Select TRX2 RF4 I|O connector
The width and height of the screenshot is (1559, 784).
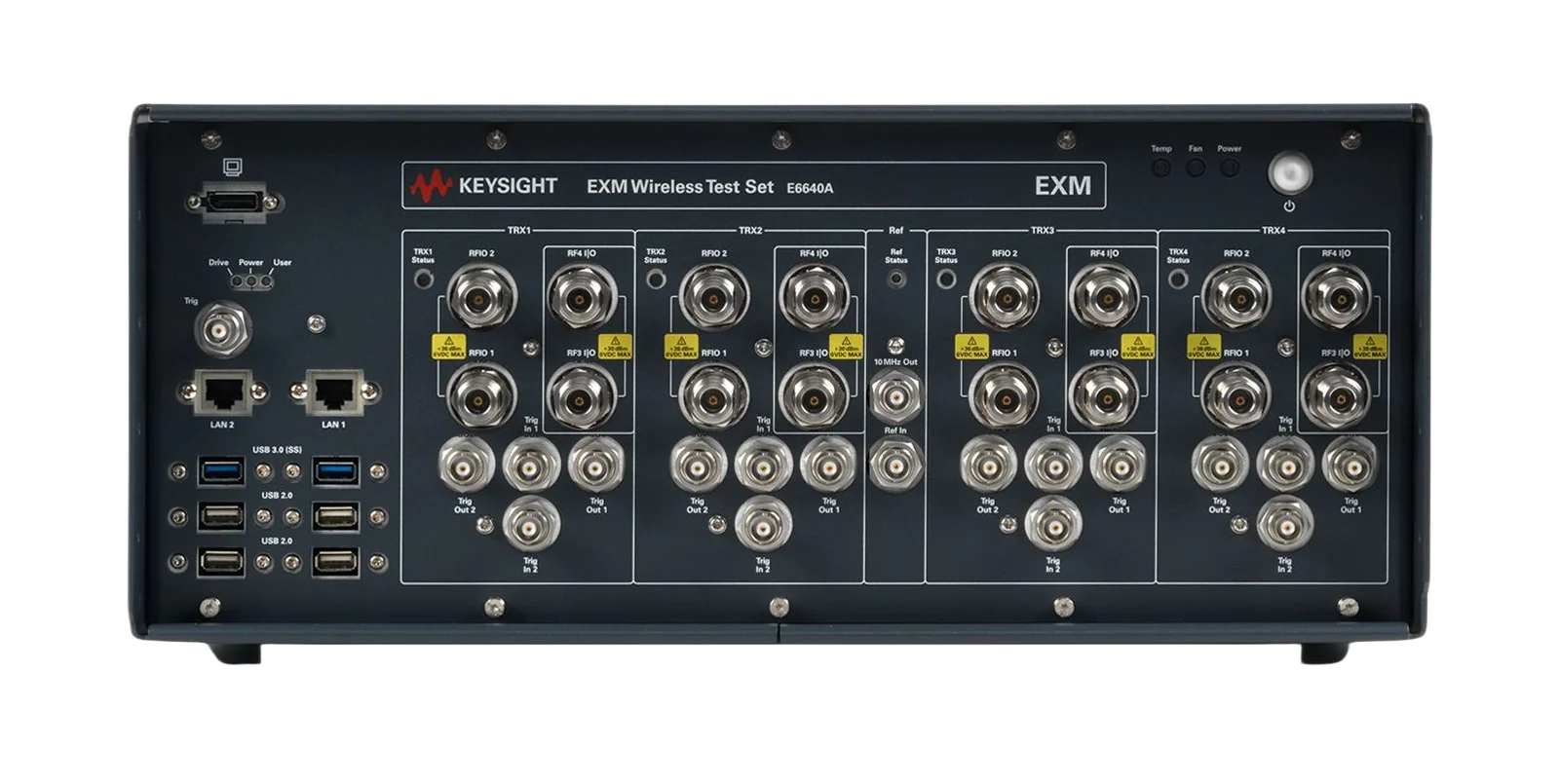tap(814, 298)
